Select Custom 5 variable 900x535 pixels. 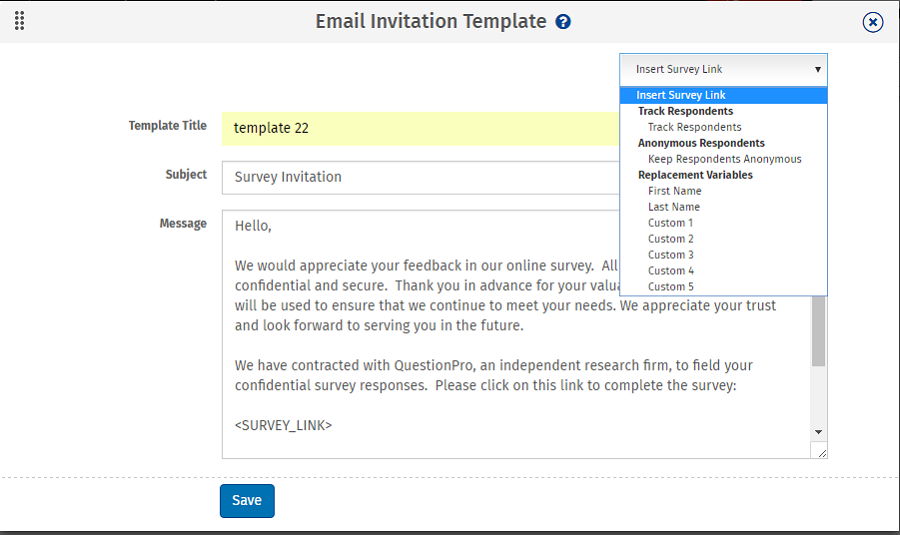(x=670, y=286)
